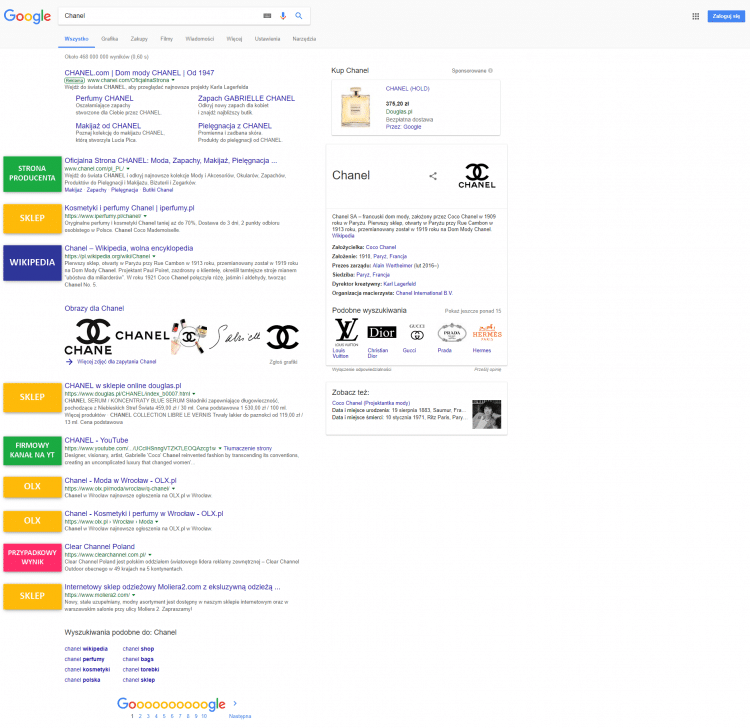Expand dropdown arrow next to www.chanel.com/pl_PL

point(128,169)
